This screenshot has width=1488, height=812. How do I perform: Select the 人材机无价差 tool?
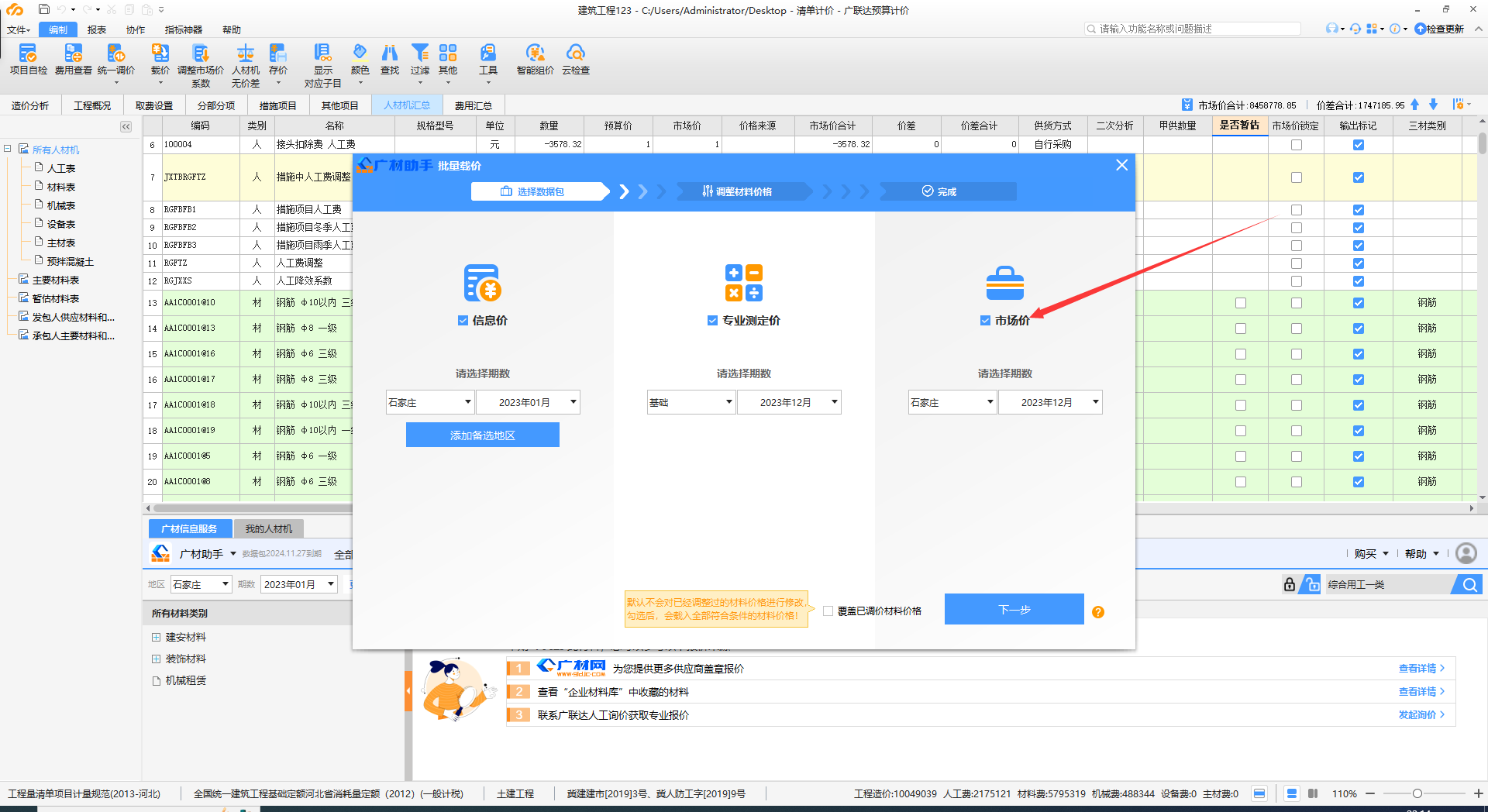(x=245, y=65)
